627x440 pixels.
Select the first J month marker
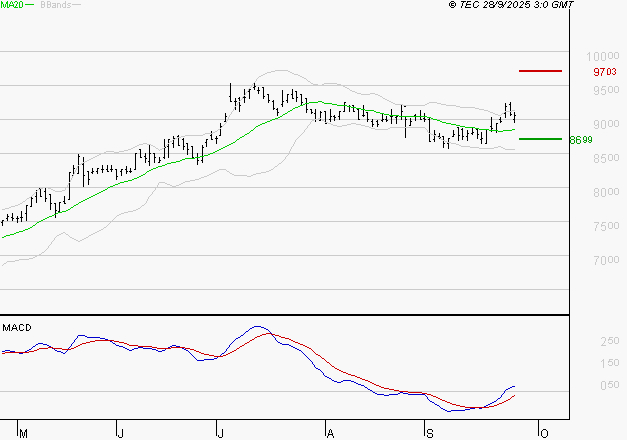pyautogui.click(x=120, y=434)
